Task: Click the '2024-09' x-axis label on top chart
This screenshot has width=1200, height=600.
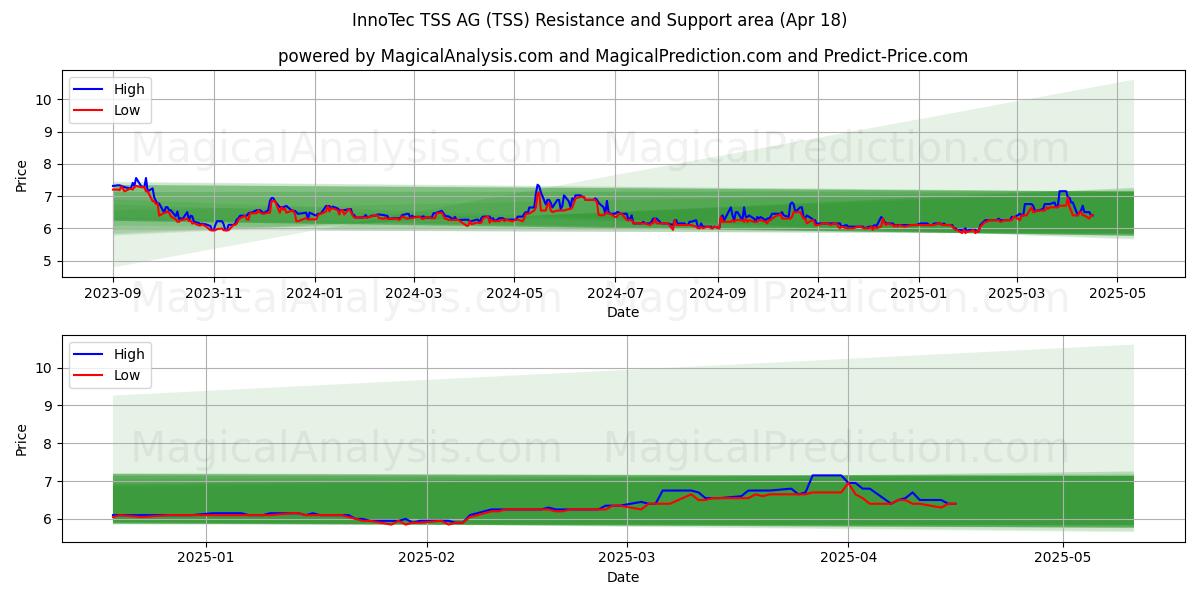Action: tap(717, 293)
